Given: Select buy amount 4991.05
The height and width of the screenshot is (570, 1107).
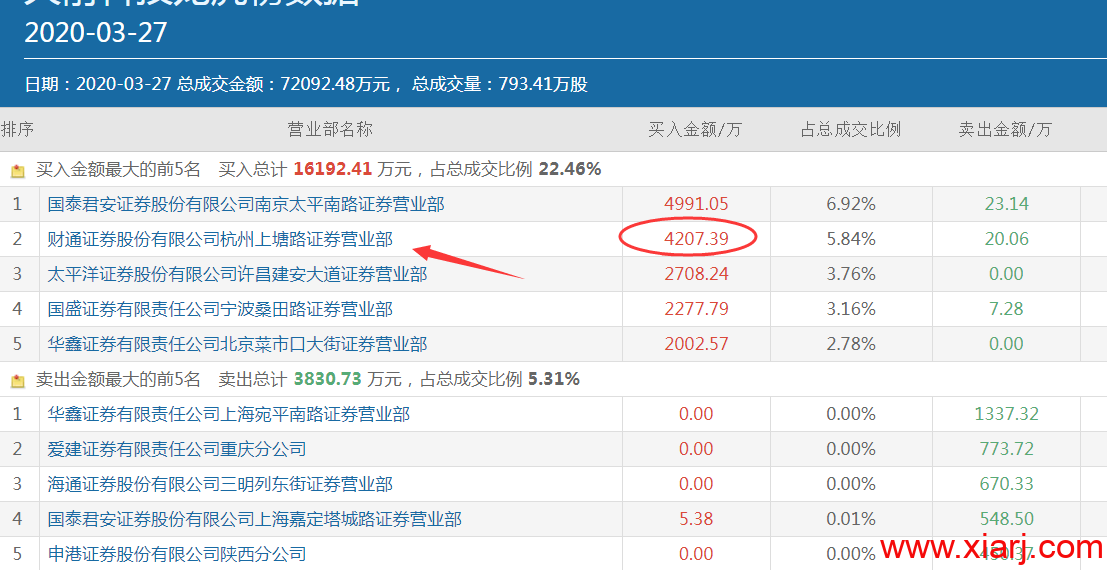Looking at the screenshot, I should point(696,204).
